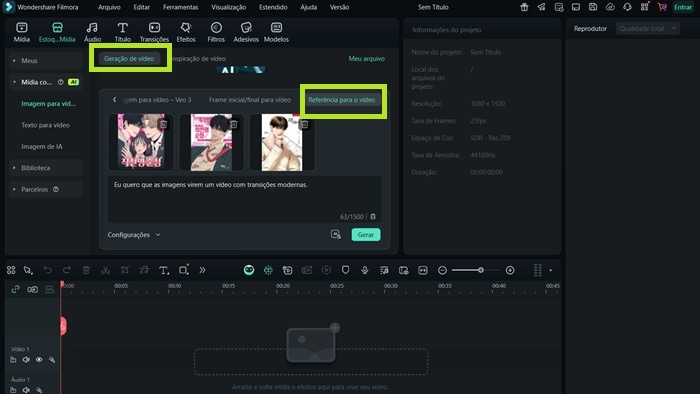Mute the Video 1 track speaker
Viewport: 700px width, 394px height.
click(26, 360)
